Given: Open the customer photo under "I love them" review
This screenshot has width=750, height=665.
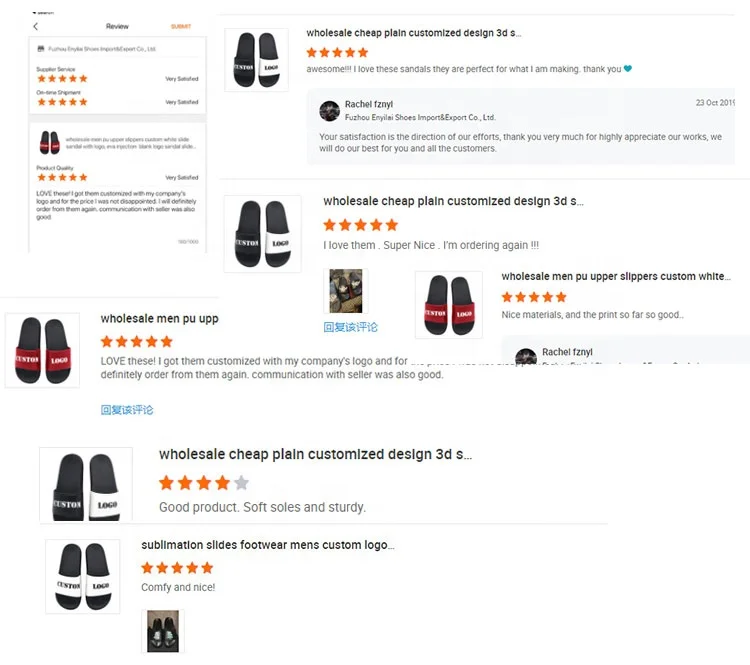Looking at the screenshot, I should (346, 291).
